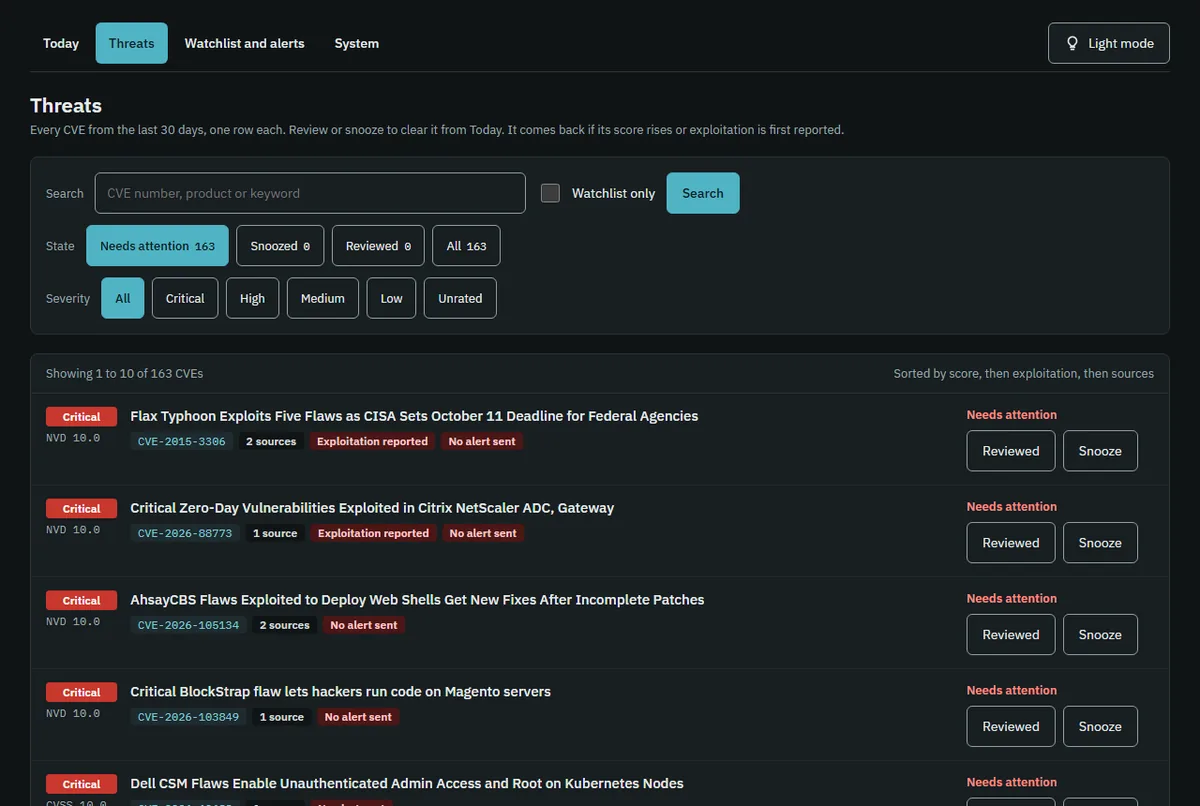Select the Threats tab
The image size is (1200, 806).
[132, 43]
